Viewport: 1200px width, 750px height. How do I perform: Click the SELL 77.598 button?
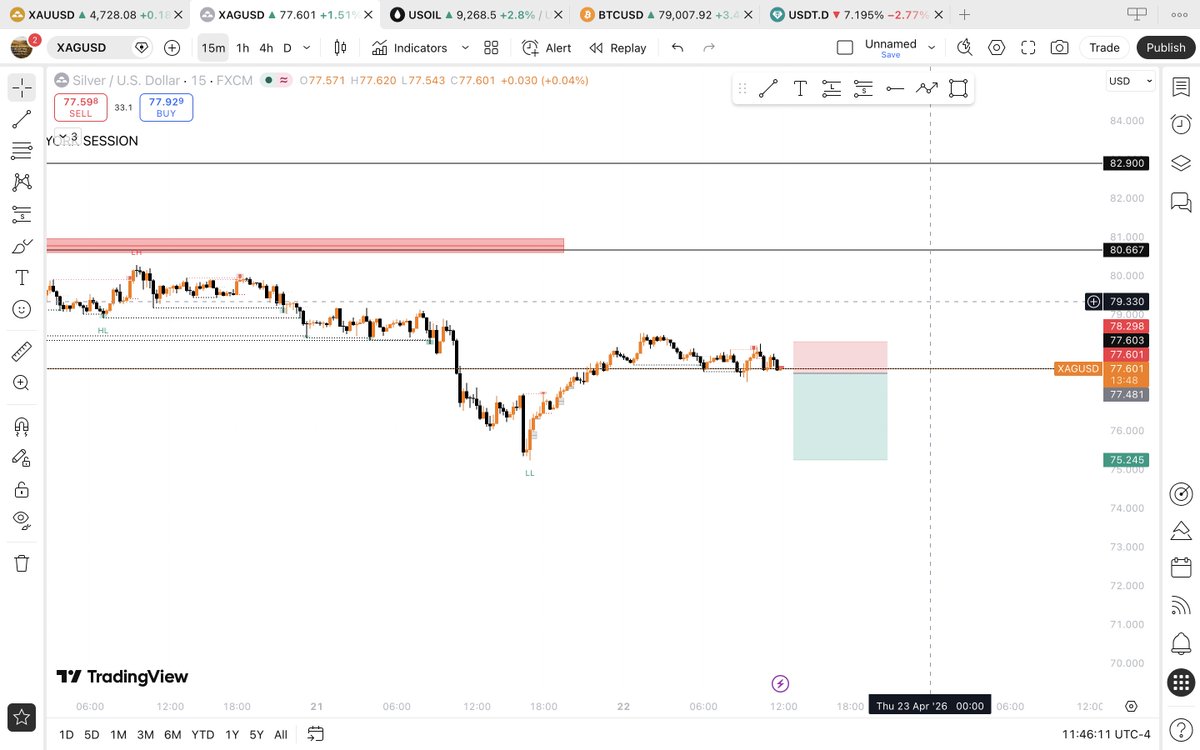pos(81,107)
